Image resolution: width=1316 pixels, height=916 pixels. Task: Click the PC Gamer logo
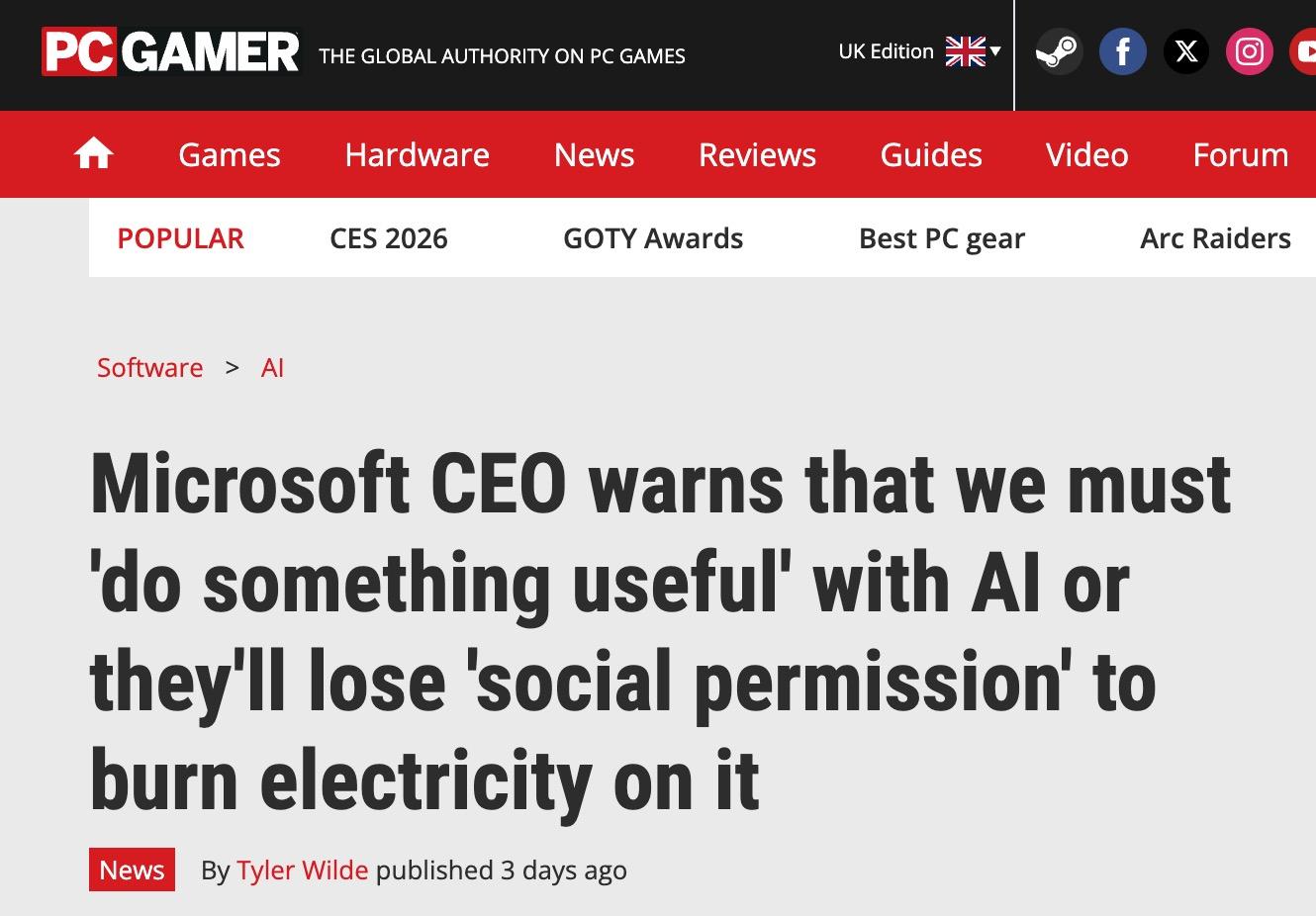coord(170,52)
